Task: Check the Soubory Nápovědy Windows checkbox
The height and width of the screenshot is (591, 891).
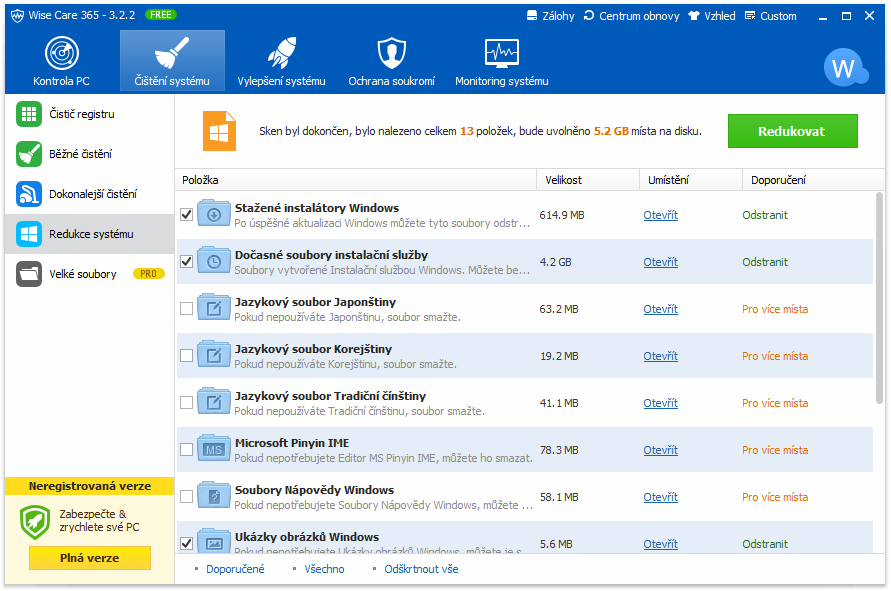Action: click(186, 497)
